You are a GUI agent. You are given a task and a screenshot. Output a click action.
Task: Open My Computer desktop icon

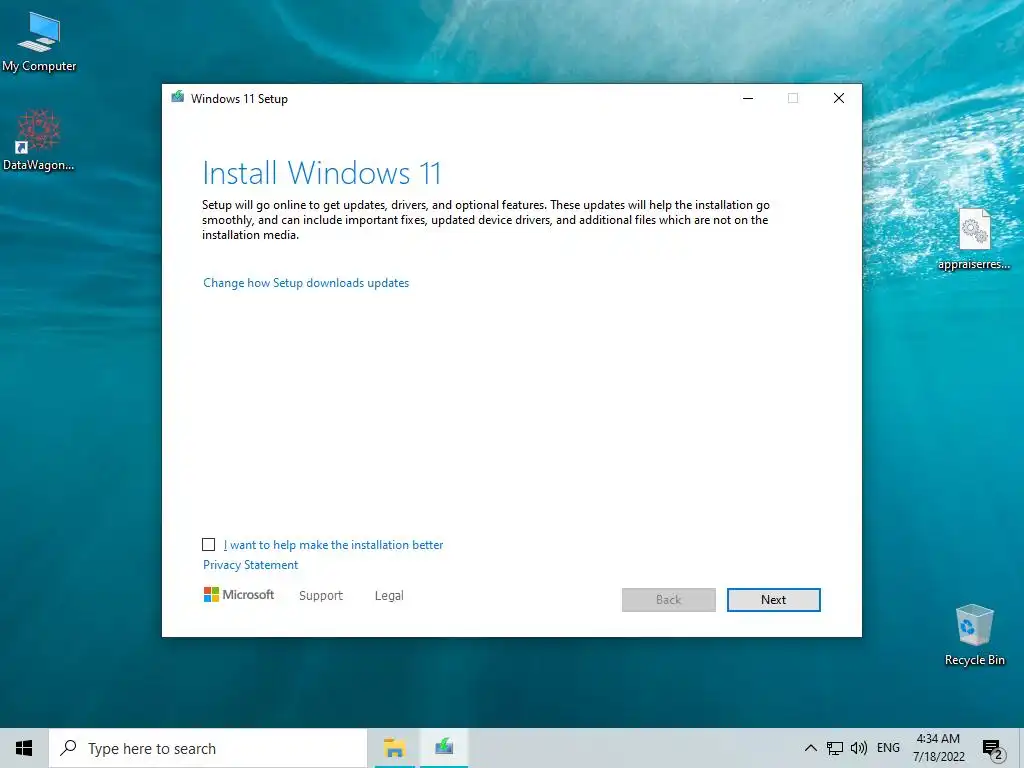39,41
